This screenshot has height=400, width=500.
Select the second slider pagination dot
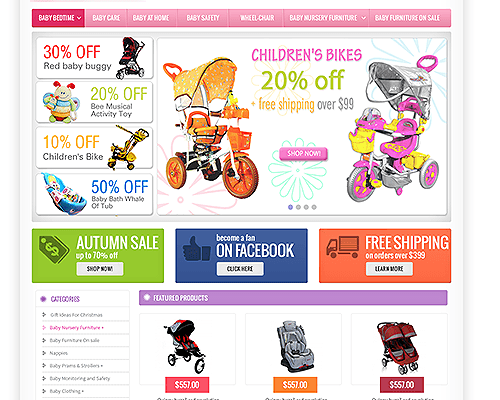click(x=298, y=207)
